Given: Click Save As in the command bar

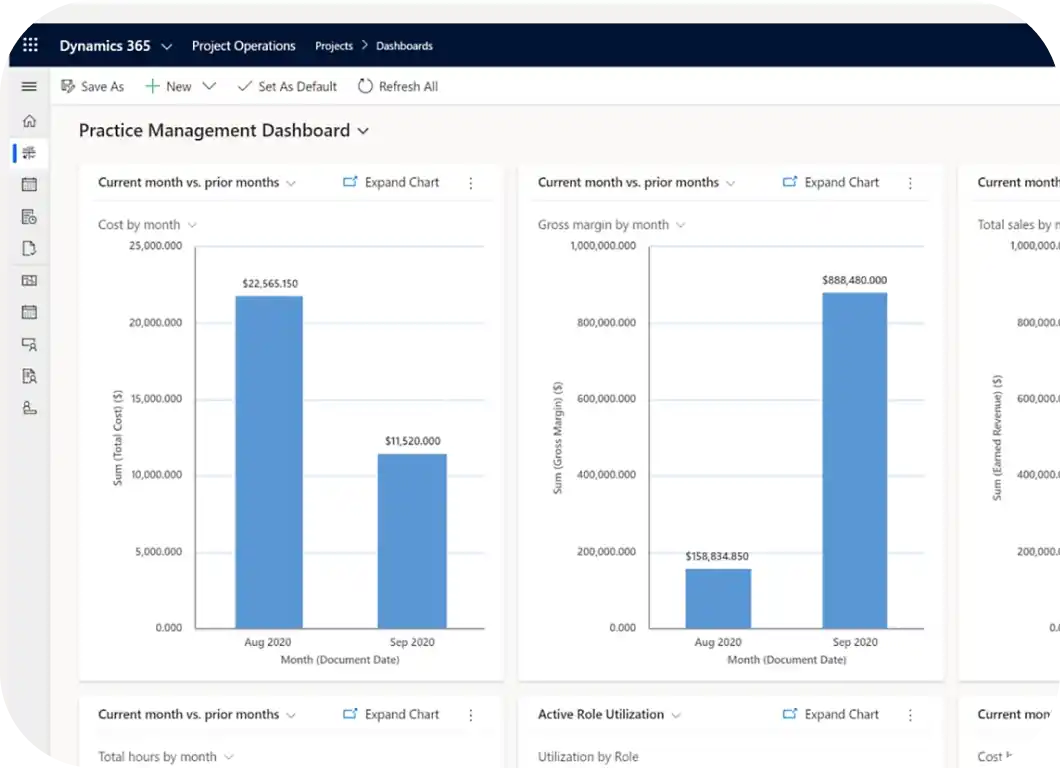Looking at the screenshot, I should click(92, 86).
